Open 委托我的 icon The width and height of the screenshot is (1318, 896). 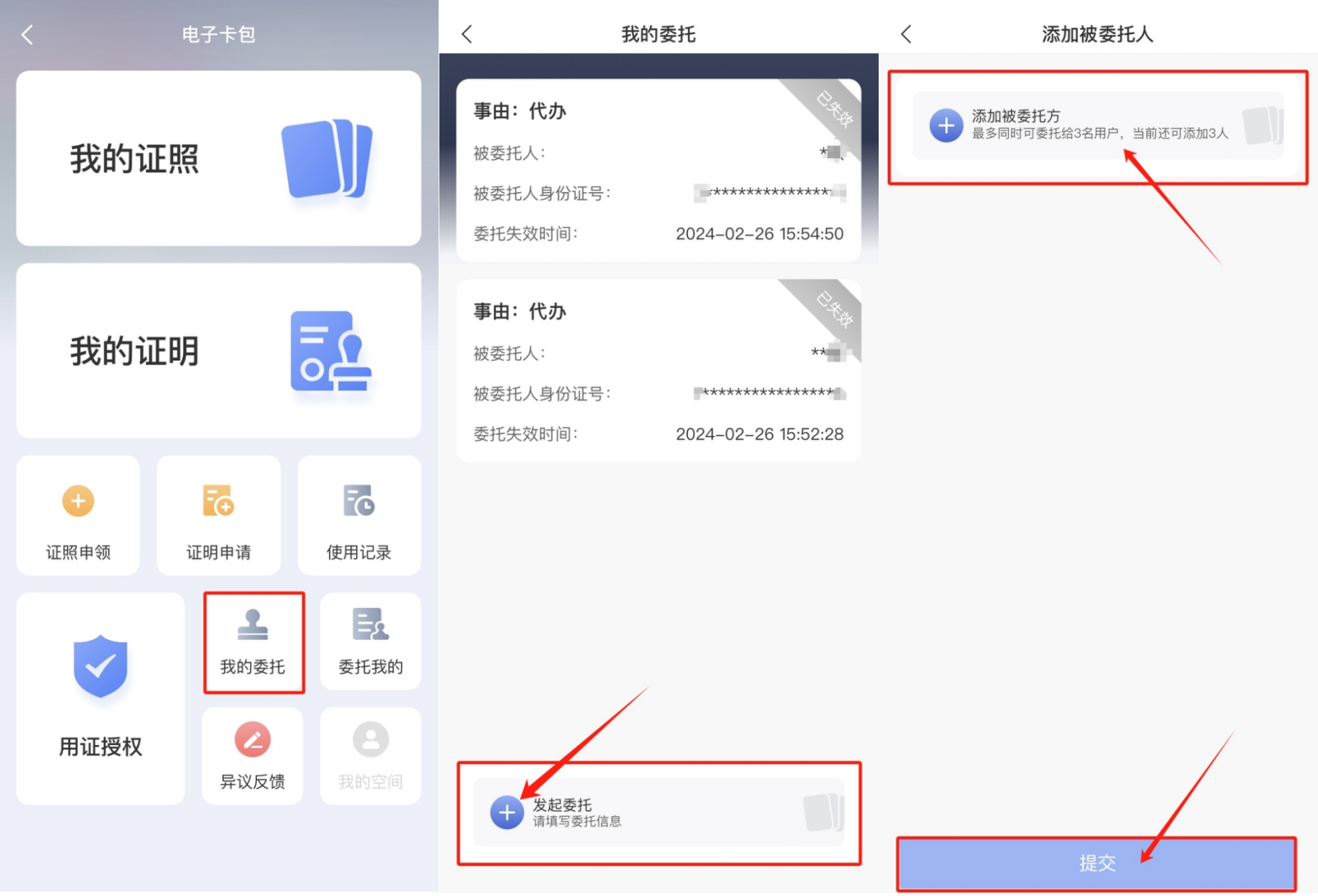pyautogui.click(x=370, y=626)
